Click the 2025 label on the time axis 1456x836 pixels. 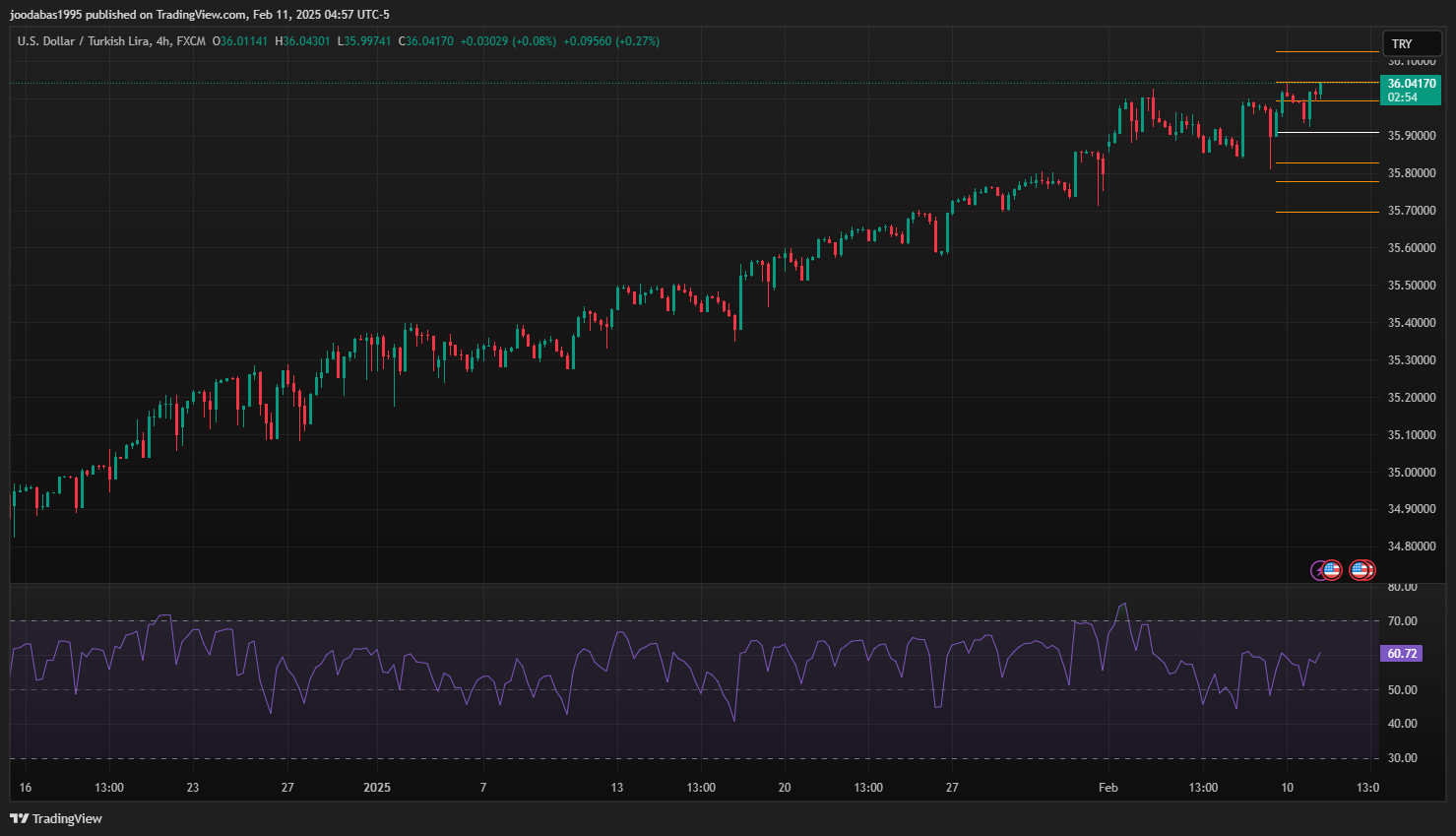click(377, 788)
